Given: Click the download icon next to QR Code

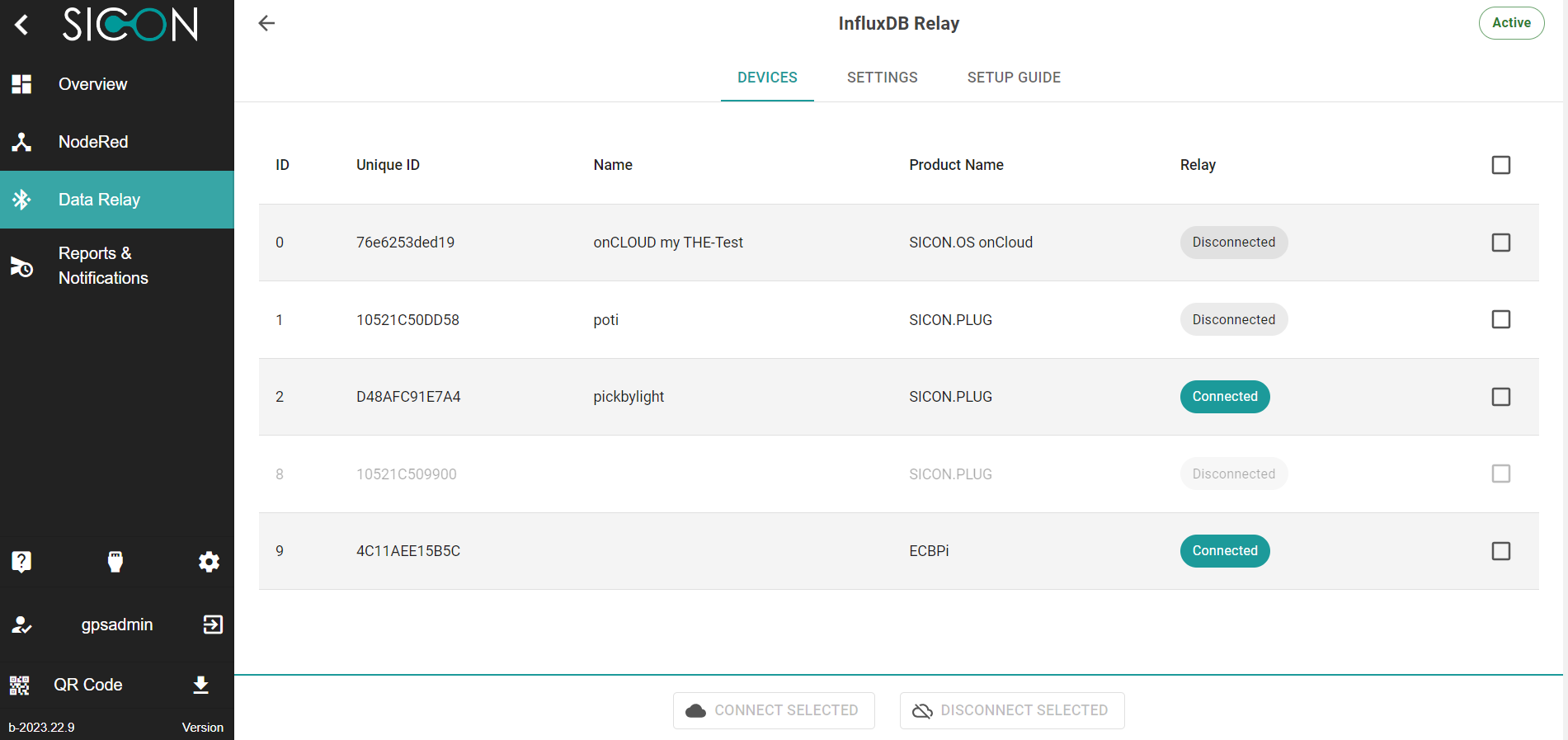Looking at the screenshot, I should click(x=200, y=685).
